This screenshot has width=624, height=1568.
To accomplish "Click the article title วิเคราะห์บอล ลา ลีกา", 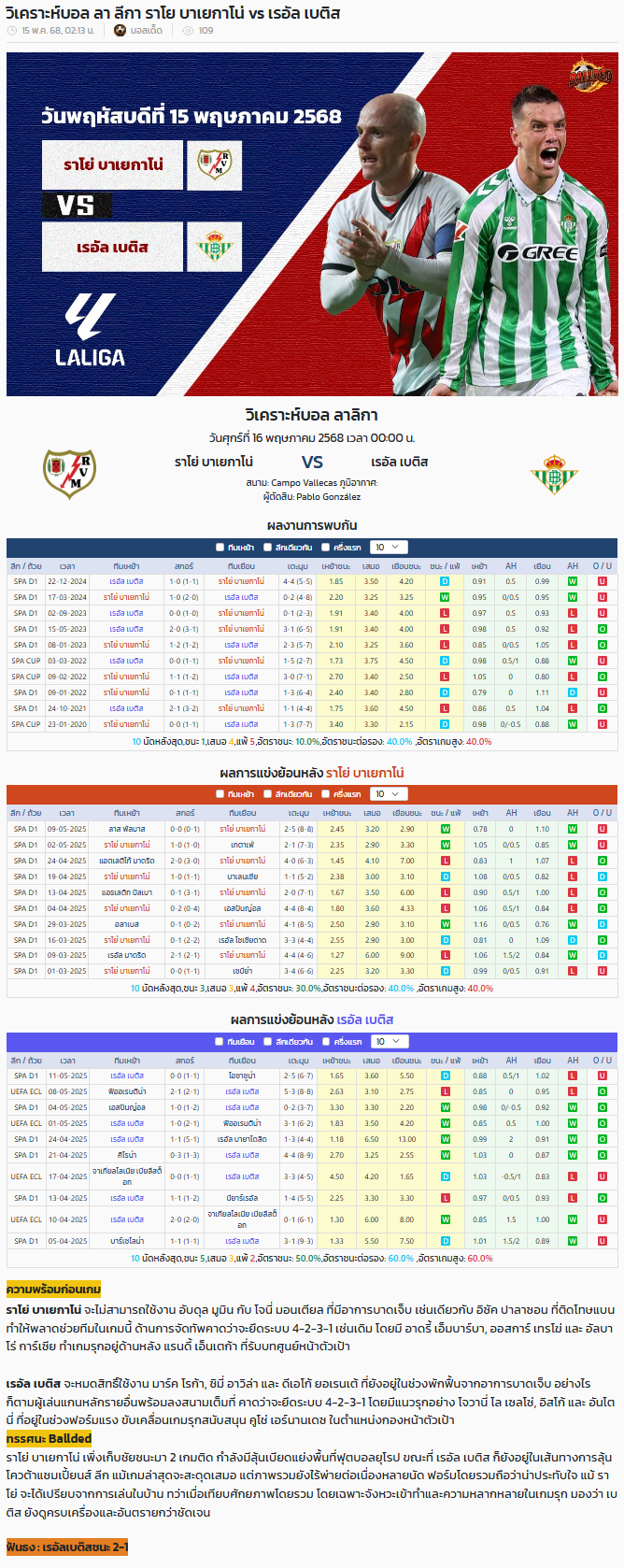I will click(x=173, y=13).
